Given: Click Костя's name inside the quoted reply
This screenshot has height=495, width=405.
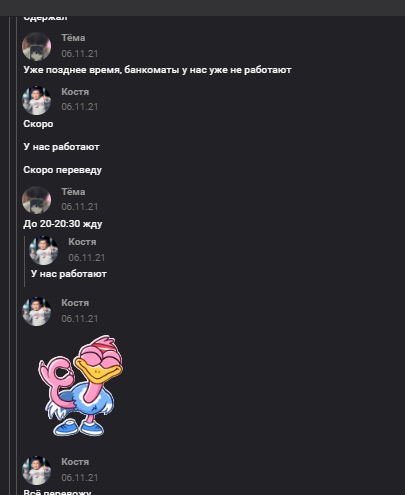Looking at the screenshot, I should click(82, 242).
